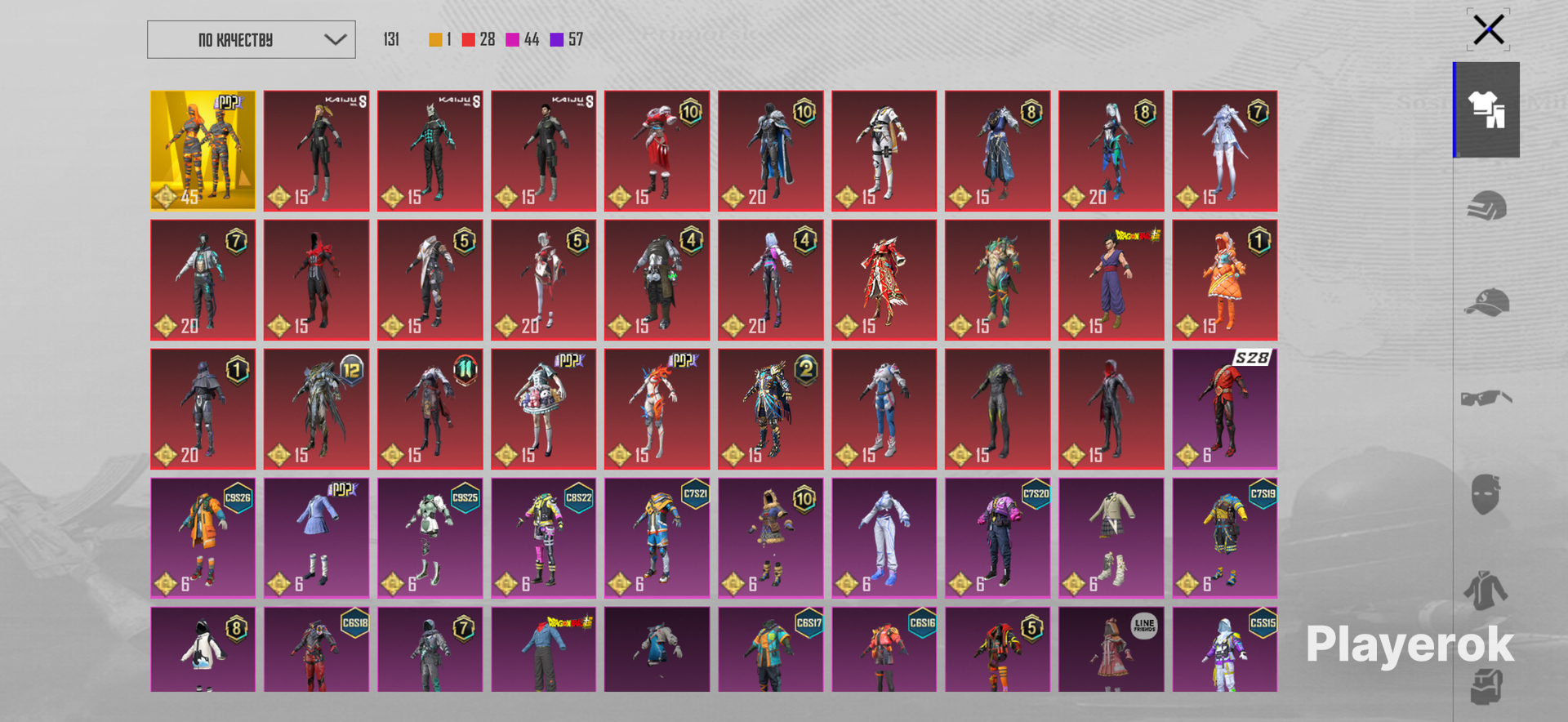Viewport: 1568px width, 722px height.
Task: Choose the C5S15 outfit tile
Action: click(1225, 649)
